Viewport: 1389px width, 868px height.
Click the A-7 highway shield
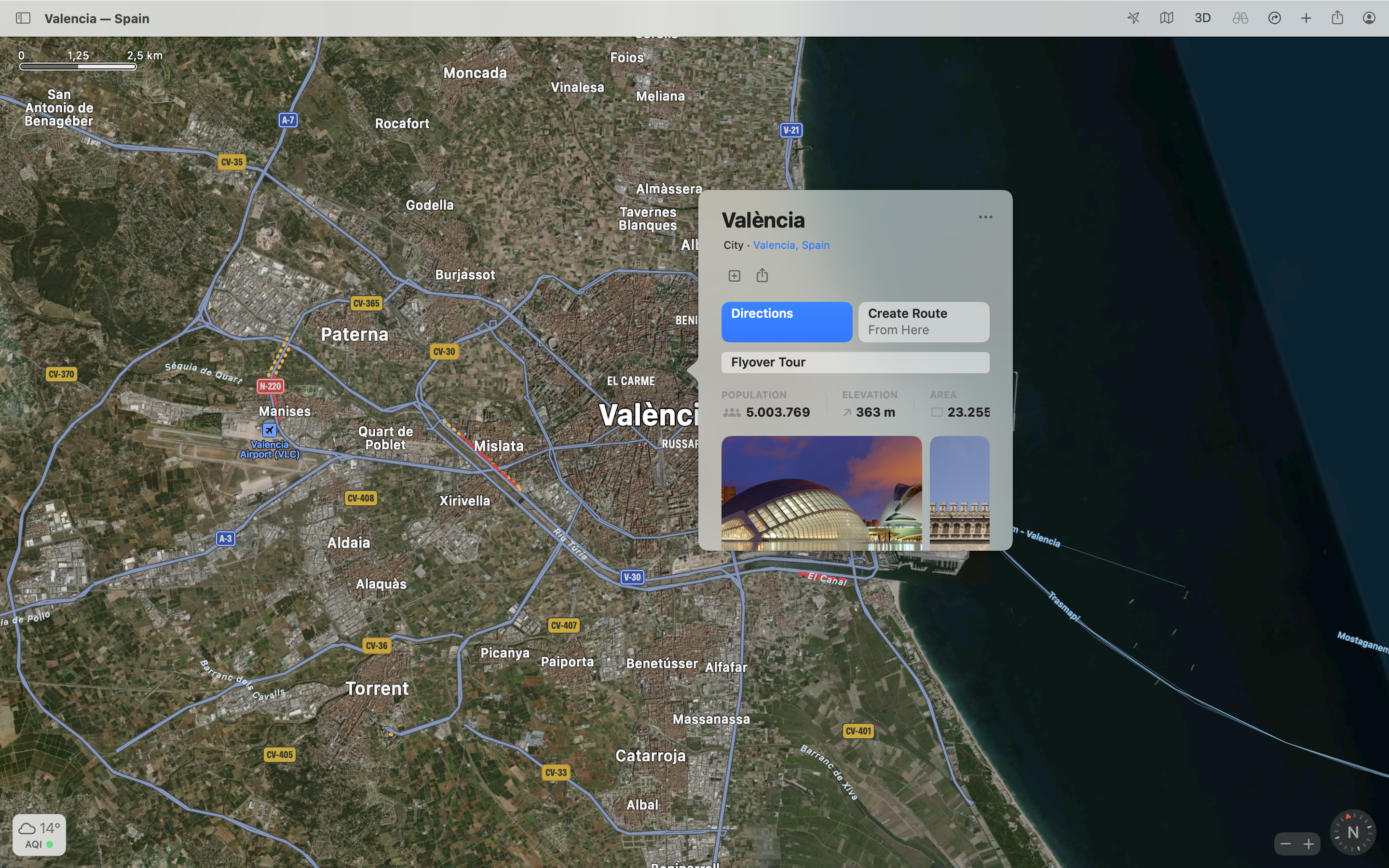pos(288,120)
